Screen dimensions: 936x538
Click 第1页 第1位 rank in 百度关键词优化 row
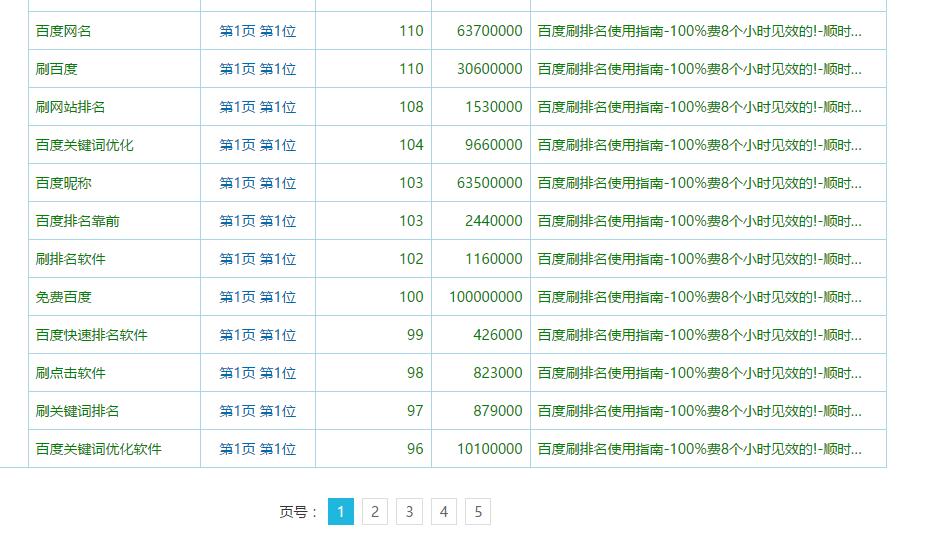click(257, 145)
